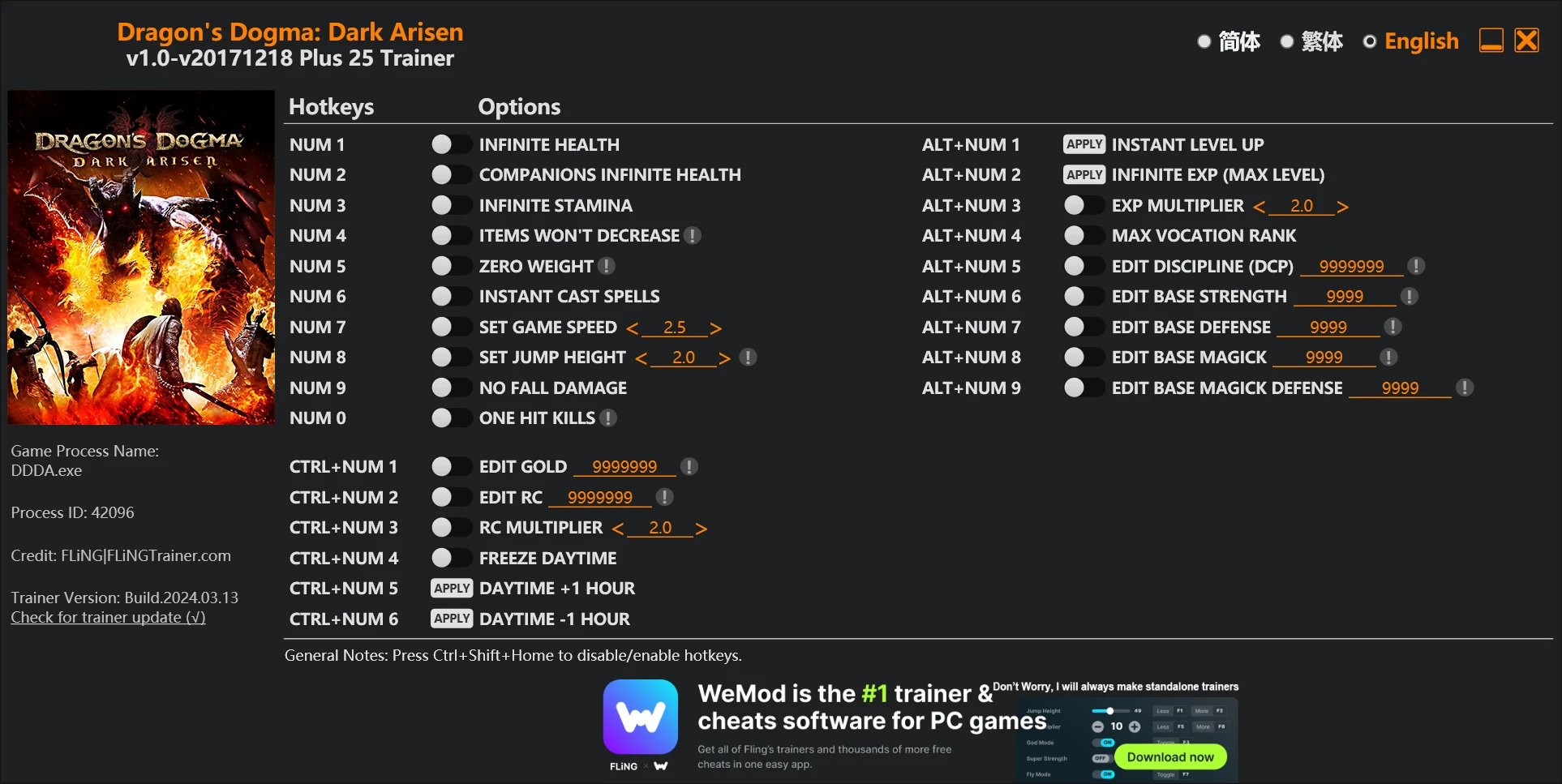Click the Download now button

[x=1170, y=757]
